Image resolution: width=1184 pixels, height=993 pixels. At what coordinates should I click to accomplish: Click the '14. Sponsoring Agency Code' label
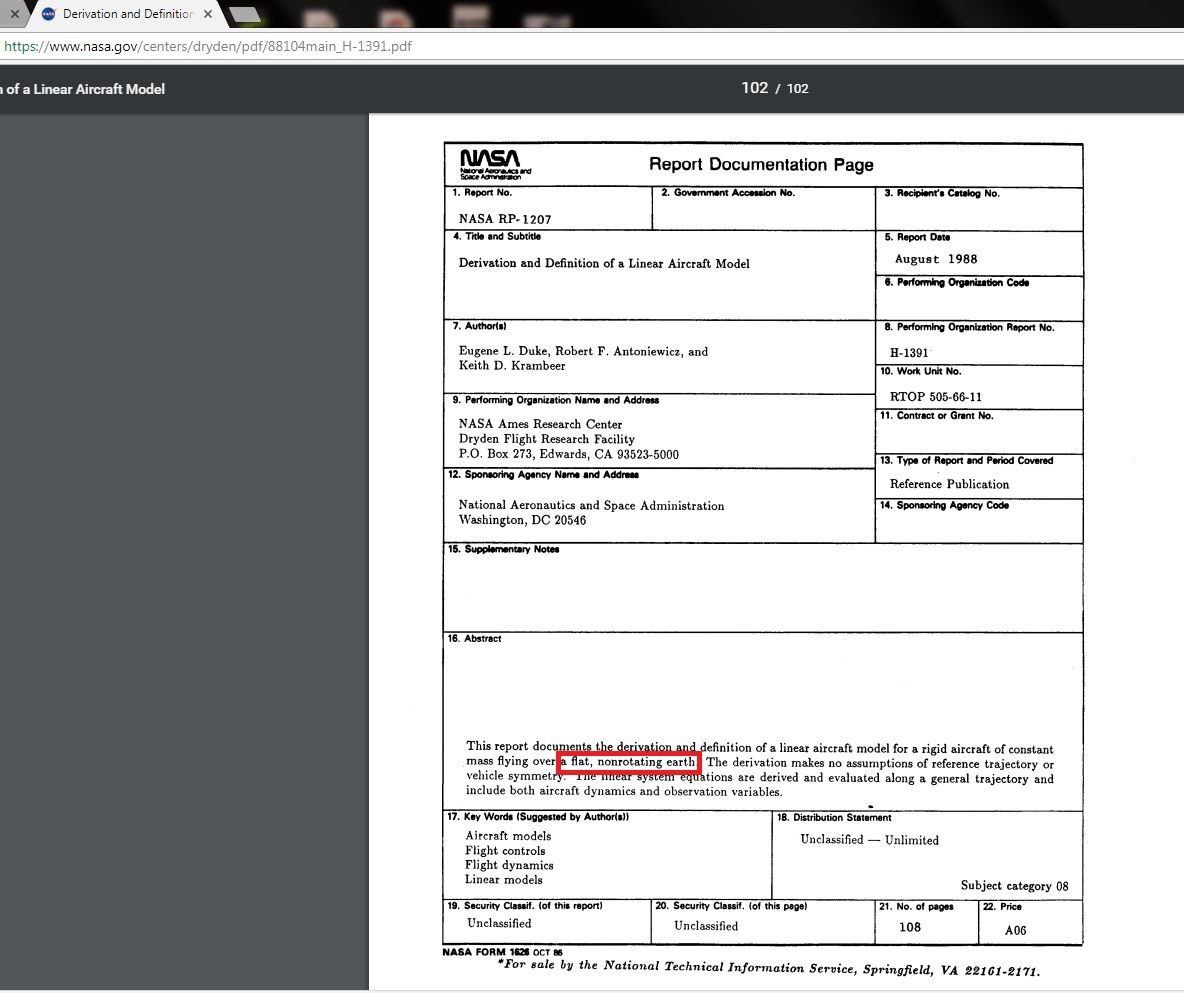pos(944,505)
